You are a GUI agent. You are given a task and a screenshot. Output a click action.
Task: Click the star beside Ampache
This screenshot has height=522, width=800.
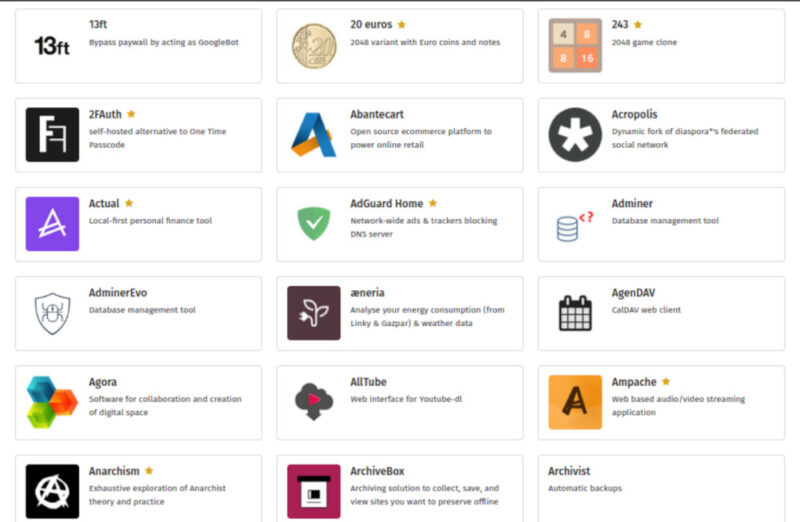(x=666, y=381)
